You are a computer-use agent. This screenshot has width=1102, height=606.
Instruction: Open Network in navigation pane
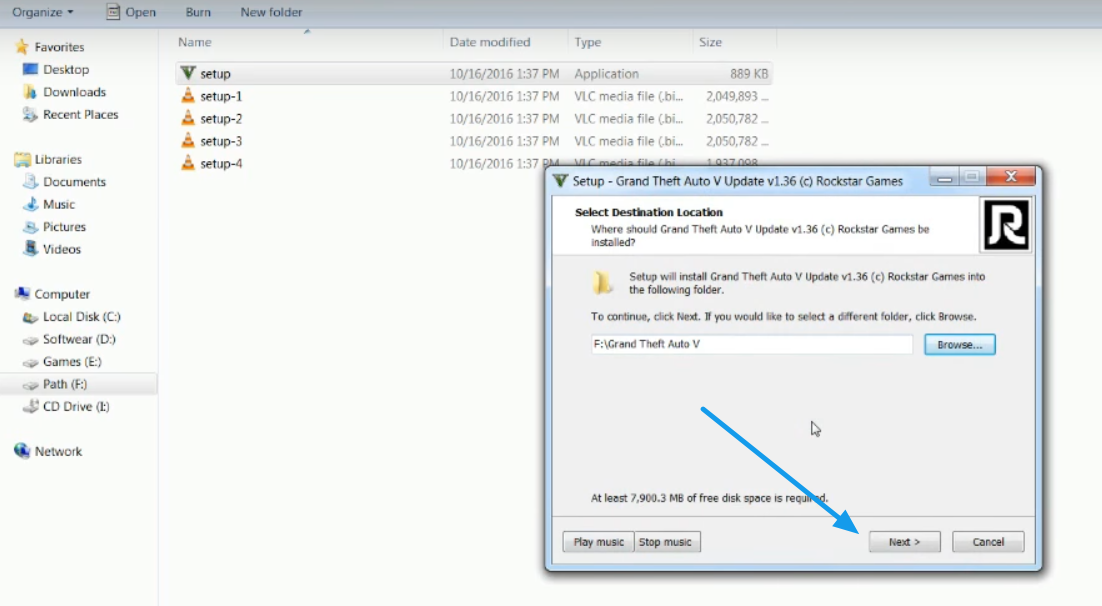(x=58, y=452)
